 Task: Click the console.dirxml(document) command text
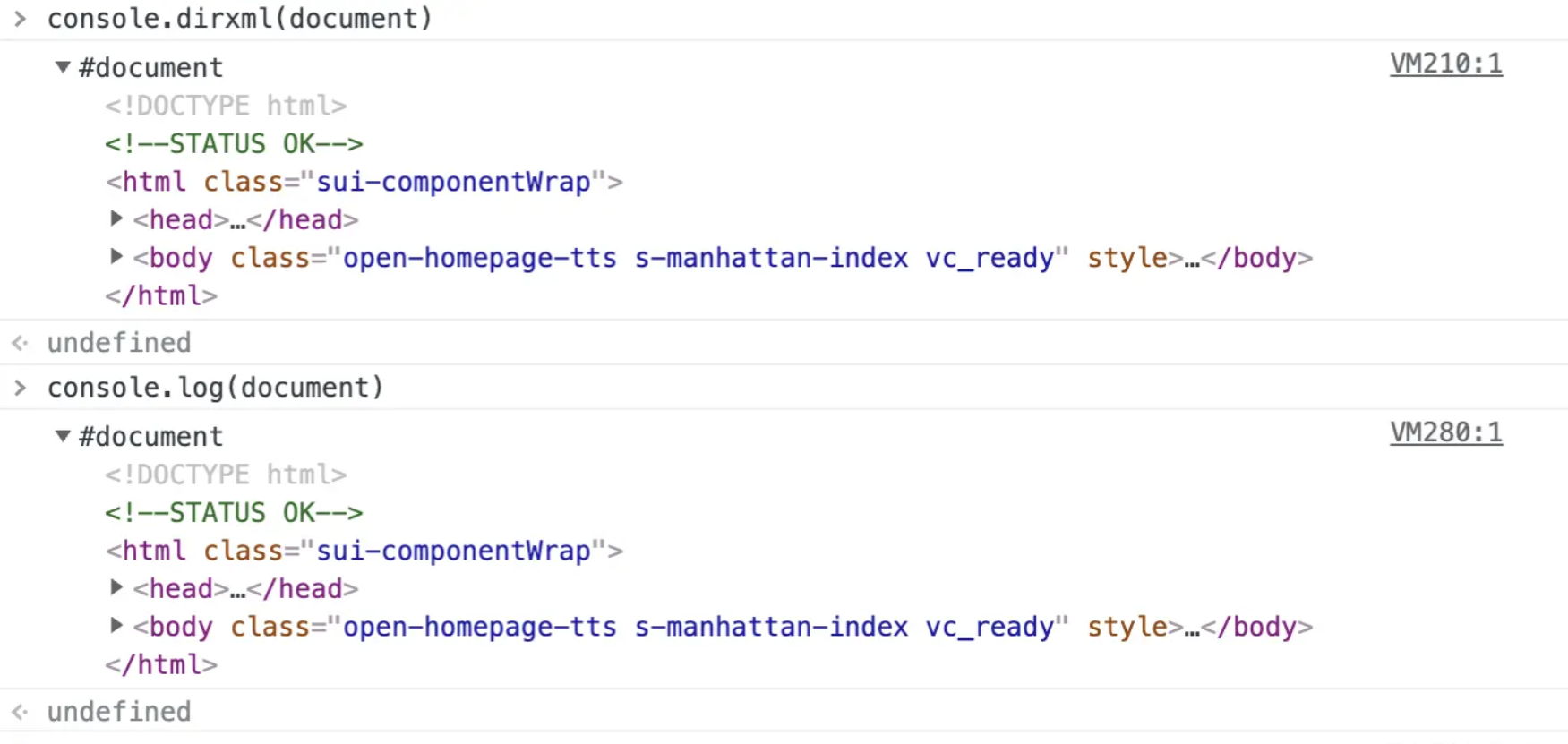pos(240,19)
